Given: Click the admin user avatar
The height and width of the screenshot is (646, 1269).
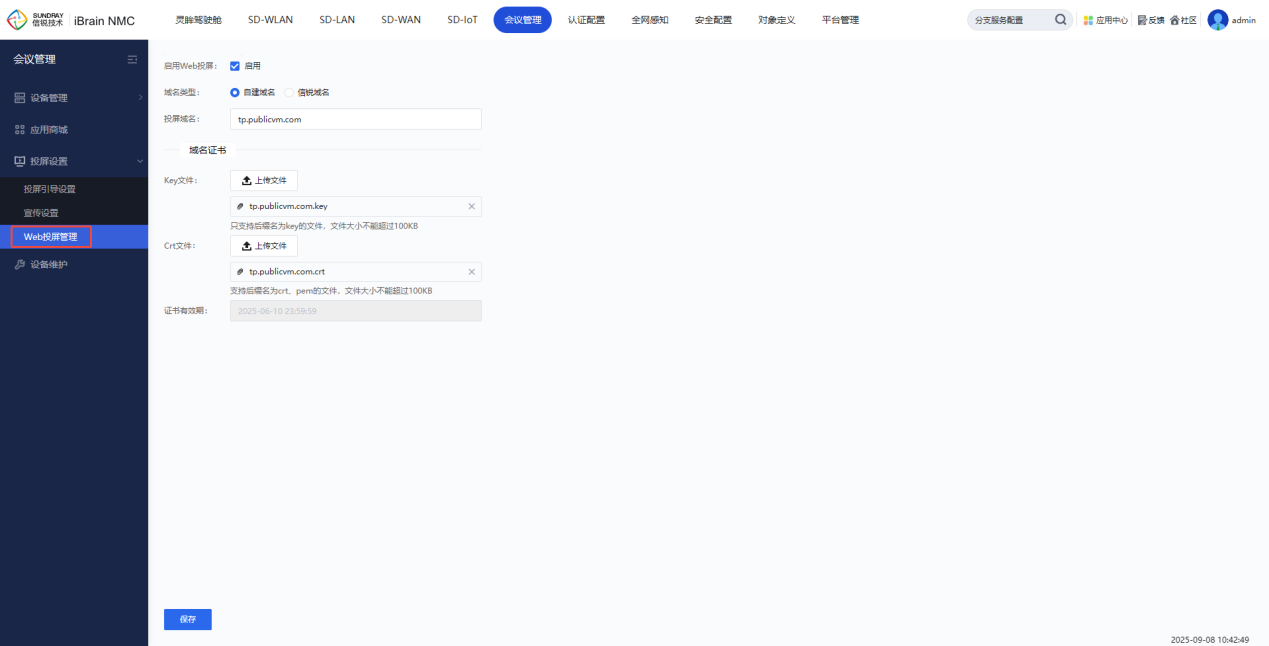Looking at the screenshot, I should [1217, 20].
